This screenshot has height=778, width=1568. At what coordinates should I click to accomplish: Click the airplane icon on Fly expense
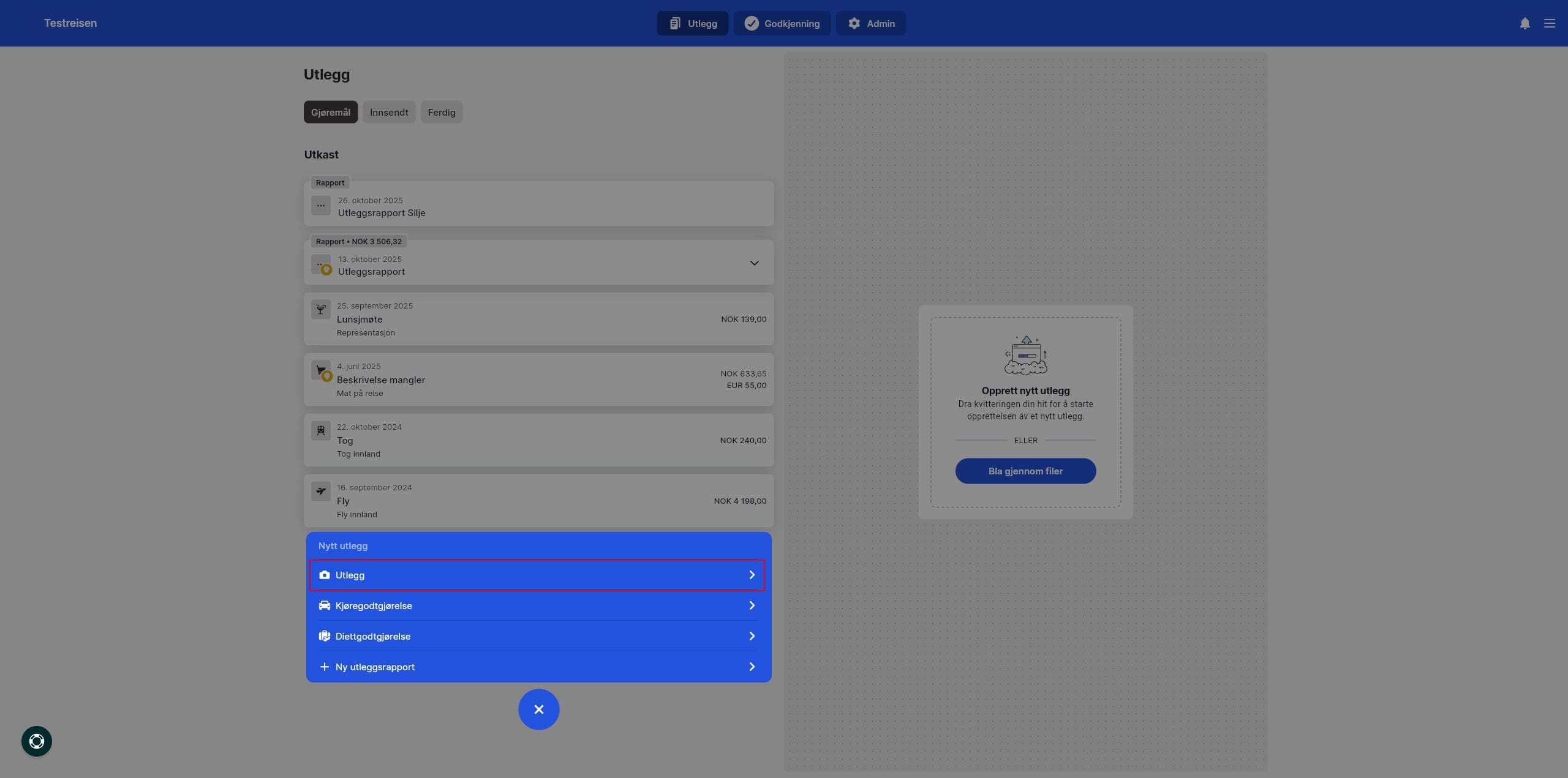pos(320,491)
